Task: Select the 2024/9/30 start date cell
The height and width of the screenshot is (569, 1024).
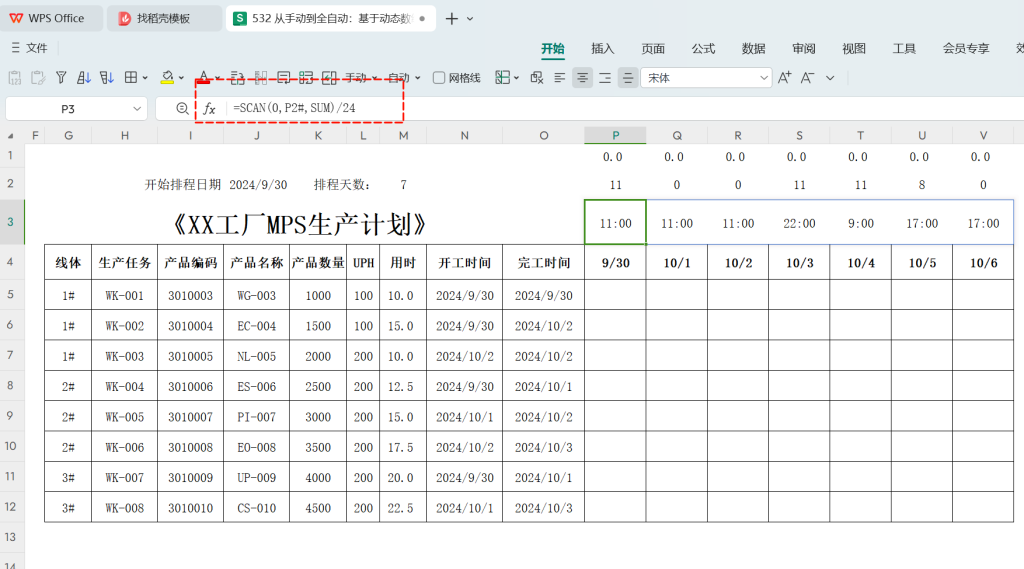Action: pyautogui.click(x=258, y=185)
